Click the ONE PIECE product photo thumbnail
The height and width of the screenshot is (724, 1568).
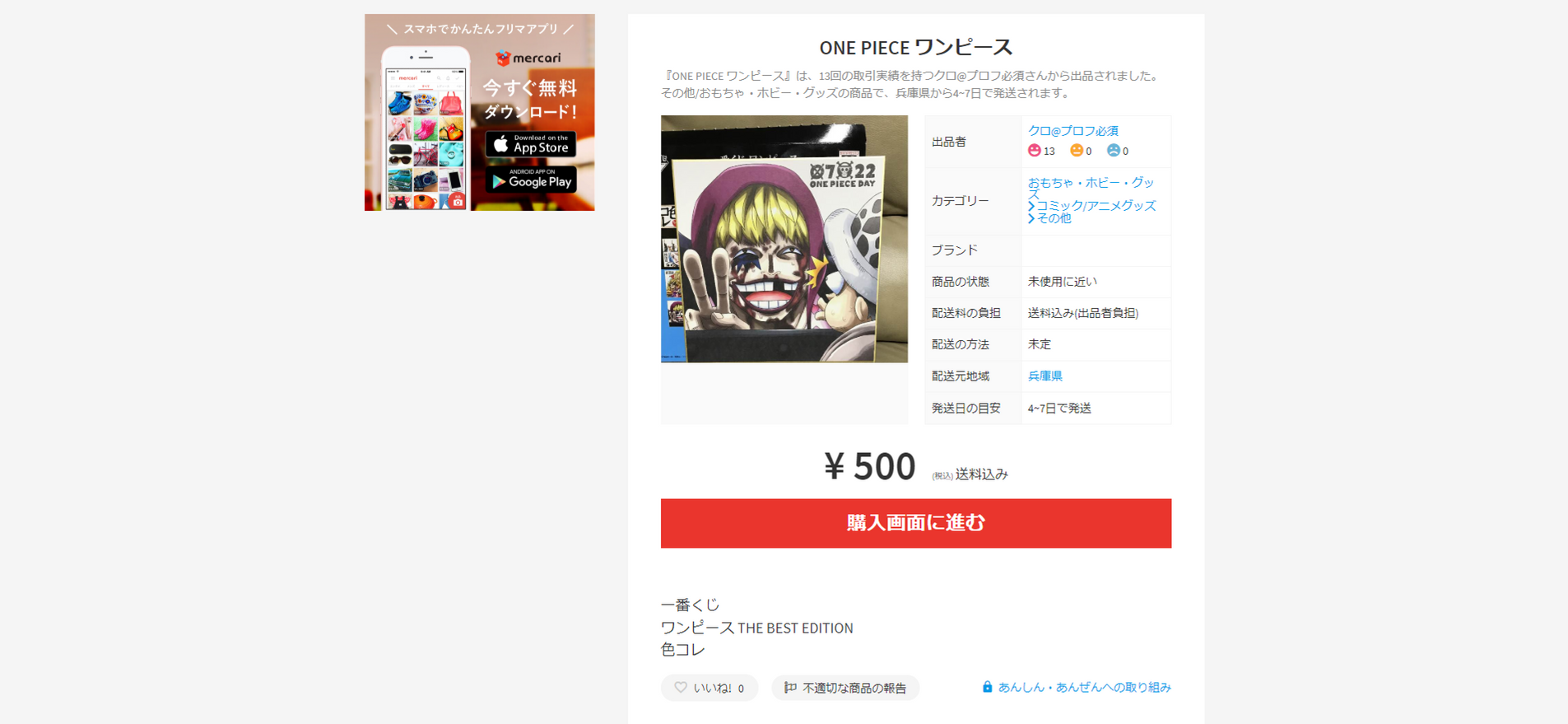pyautogui.click(x=784, y=239)
